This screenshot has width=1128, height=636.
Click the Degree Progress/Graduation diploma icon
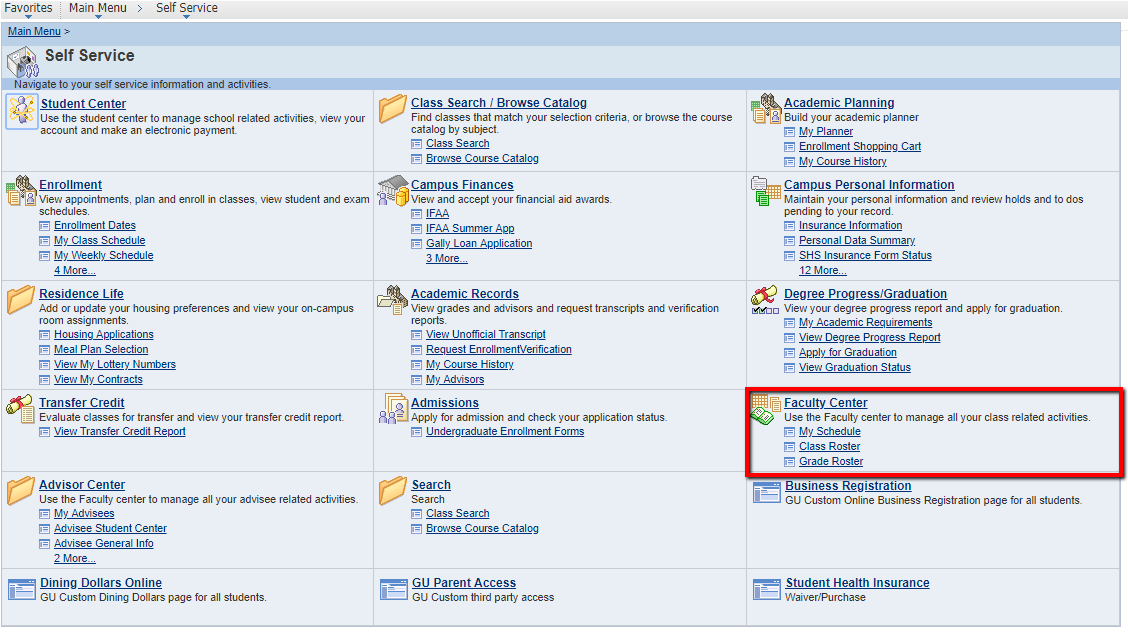point(765,300)
